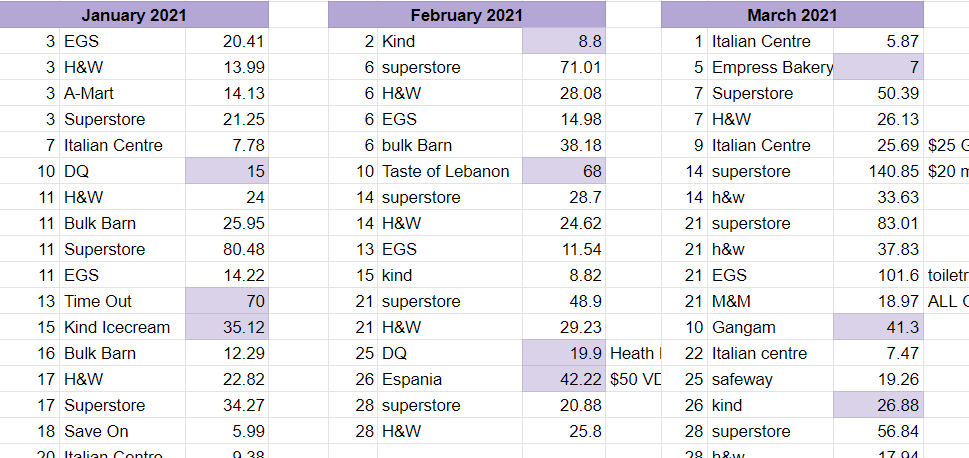Image resolution: width=969 pixels, height=458 pixels.
Task: Select the January 2021 header cell
Action: pos(133,15)
